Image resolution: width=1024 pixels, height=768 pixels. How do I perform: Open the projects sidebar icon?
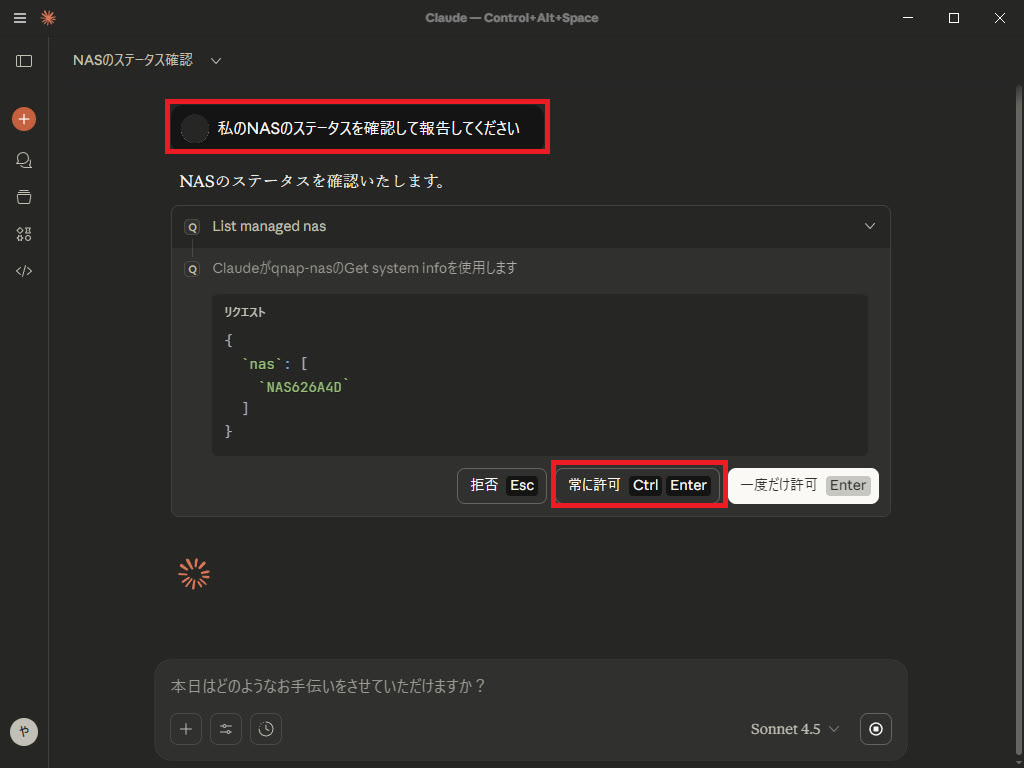point(24,197)
